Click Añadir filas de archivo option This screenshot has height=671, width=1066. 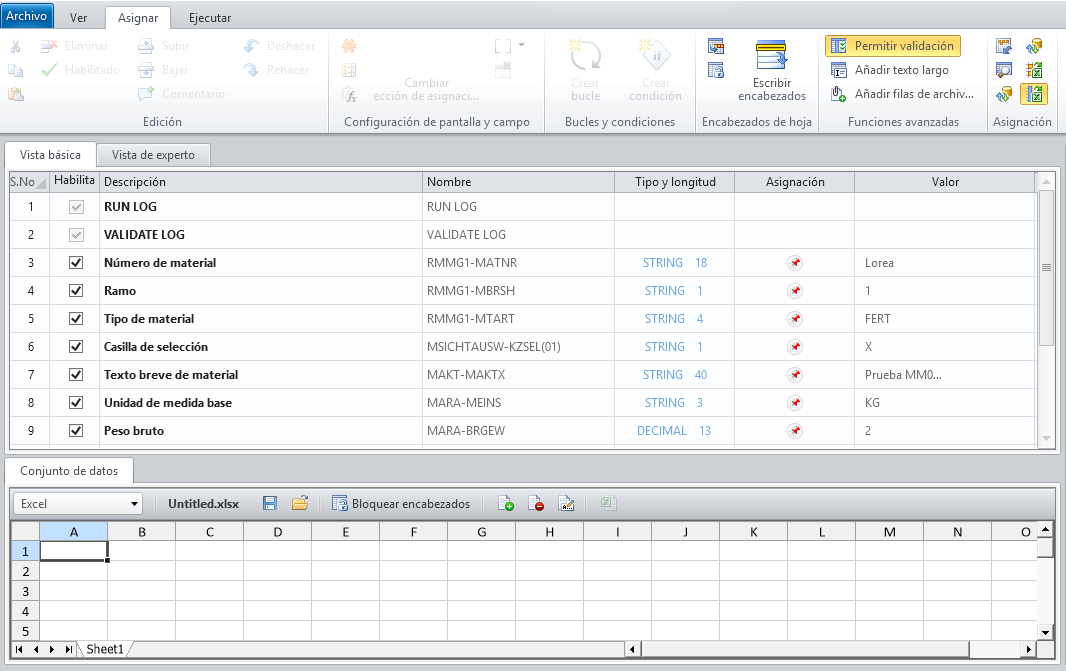902,94
